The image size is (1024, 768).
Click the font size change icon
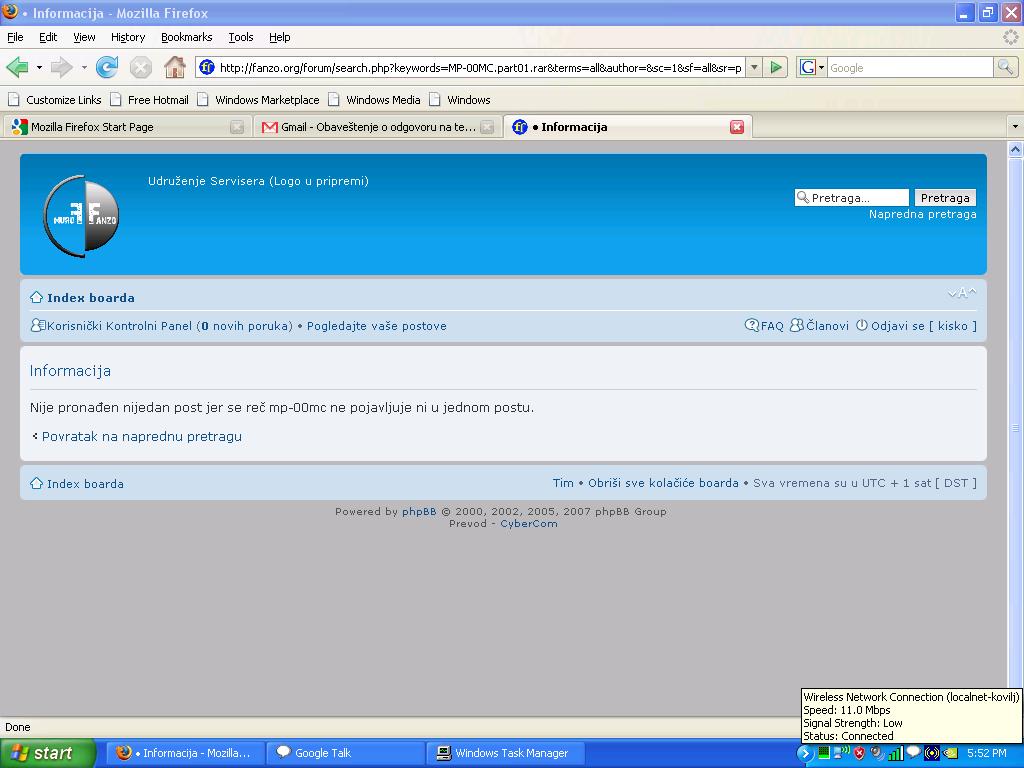(x=961, y=293)
